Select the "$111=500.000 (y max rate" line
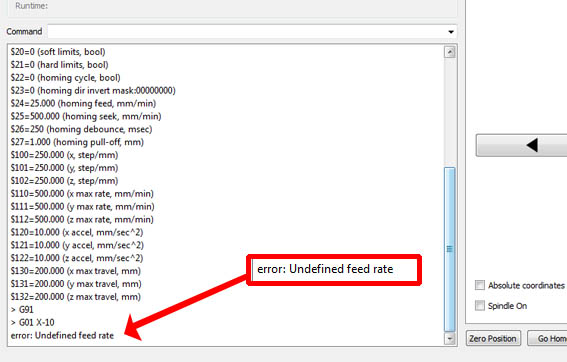 [82, 206]
